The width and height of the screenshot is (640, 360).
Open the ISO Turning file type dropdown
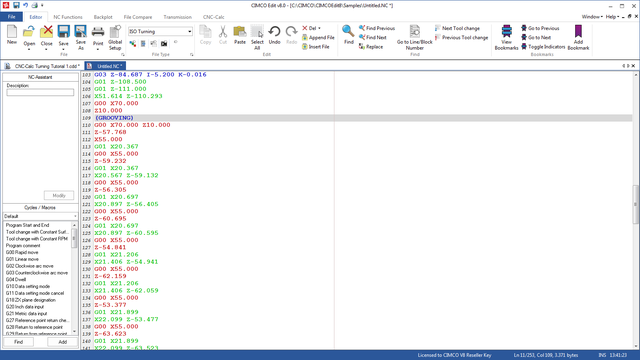pyautogui.click(x=190, y=31)
